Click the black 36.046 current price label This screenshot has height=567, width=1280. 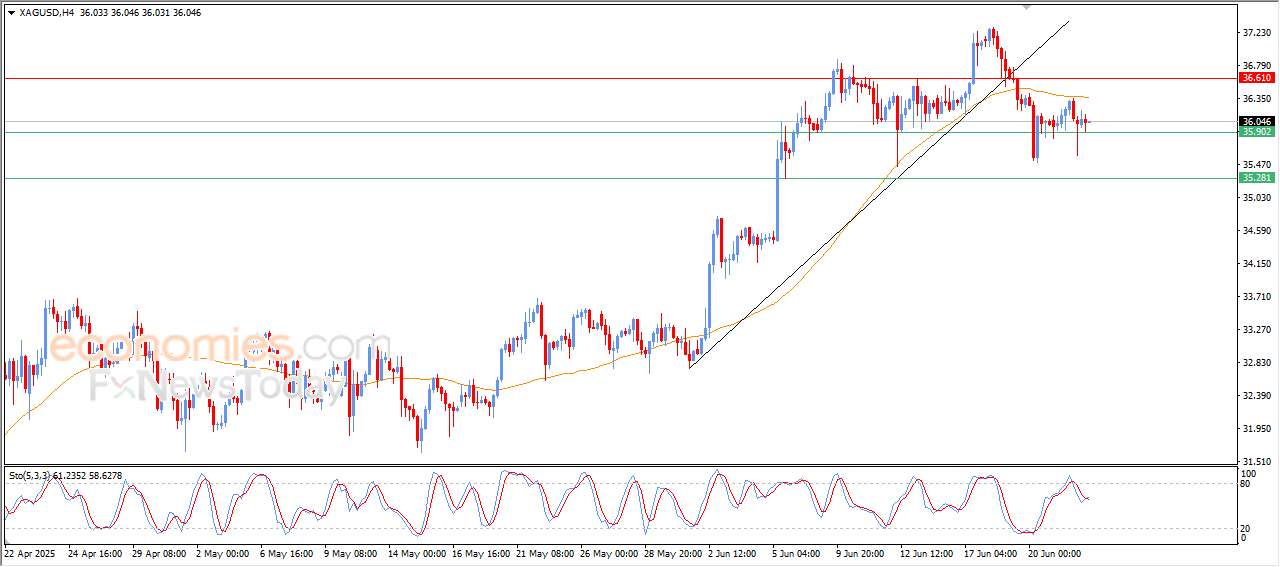1256,121
